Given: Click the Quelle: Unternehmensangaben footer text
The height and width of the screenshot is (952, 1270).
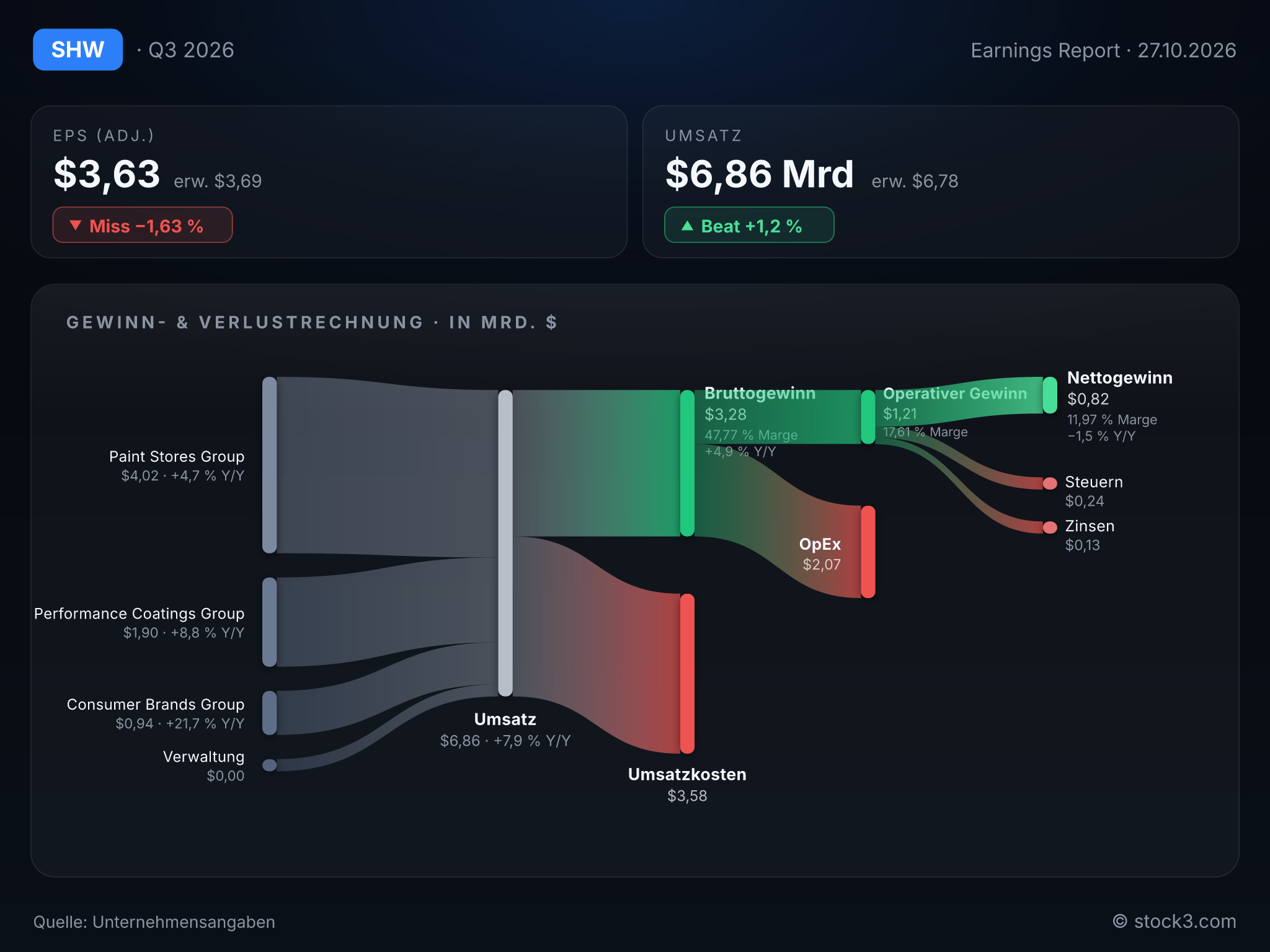Looking at the screenshot, I should [x=154, y=922].
